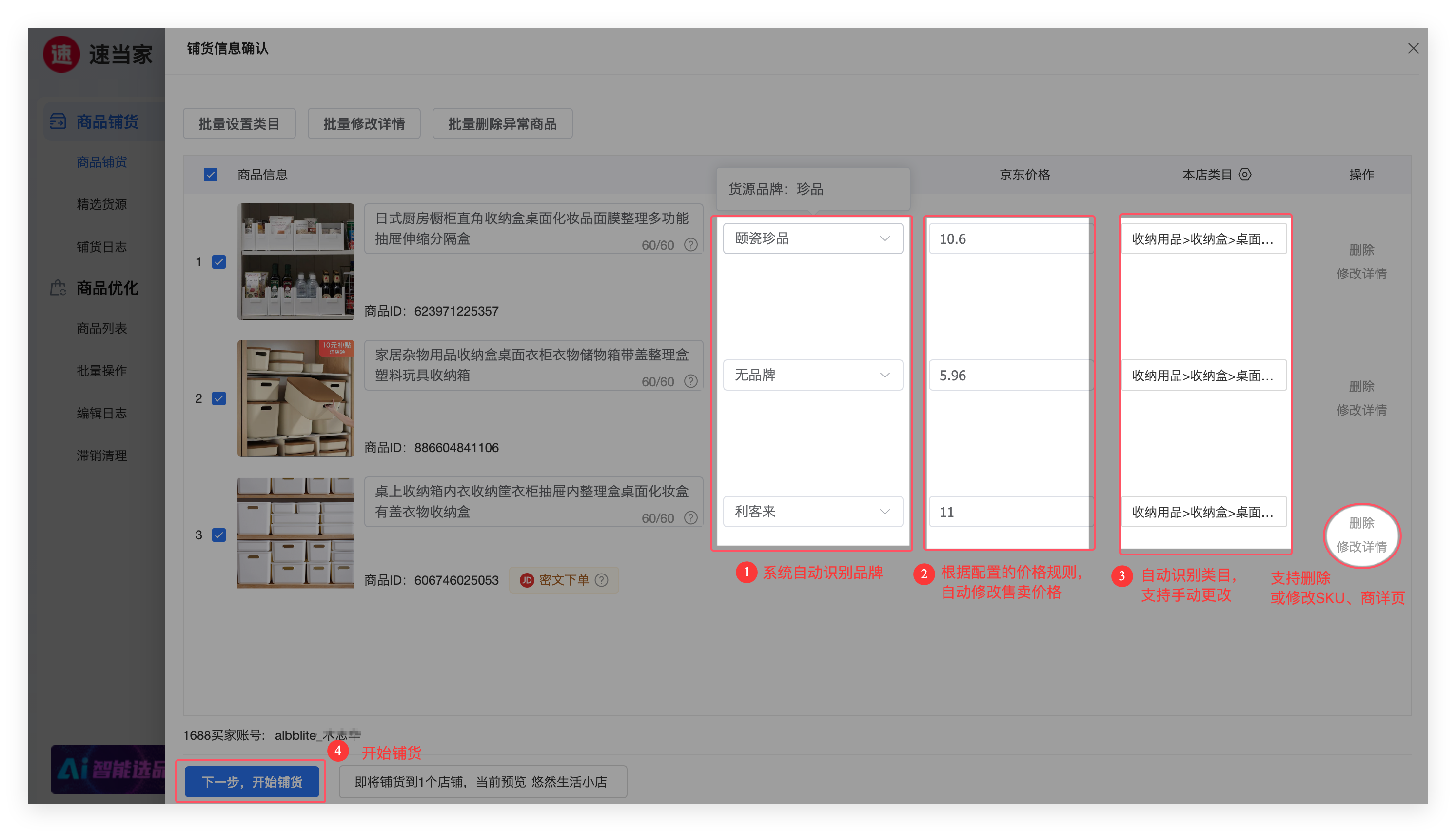
Task: Open the 利客来 brand dropdown
Action: coord(812,512)
